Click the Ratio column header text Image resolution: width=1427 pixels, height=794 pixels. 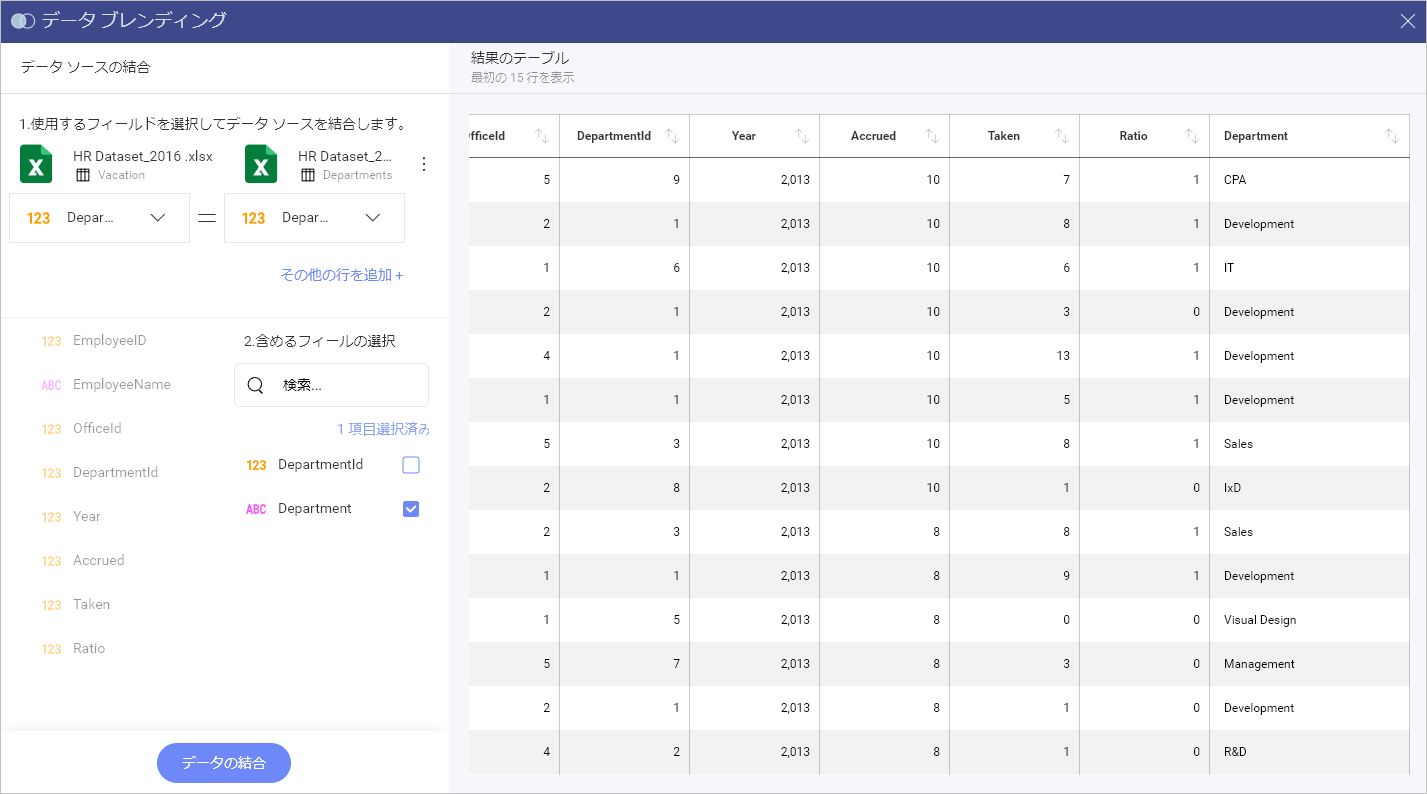1134,136
